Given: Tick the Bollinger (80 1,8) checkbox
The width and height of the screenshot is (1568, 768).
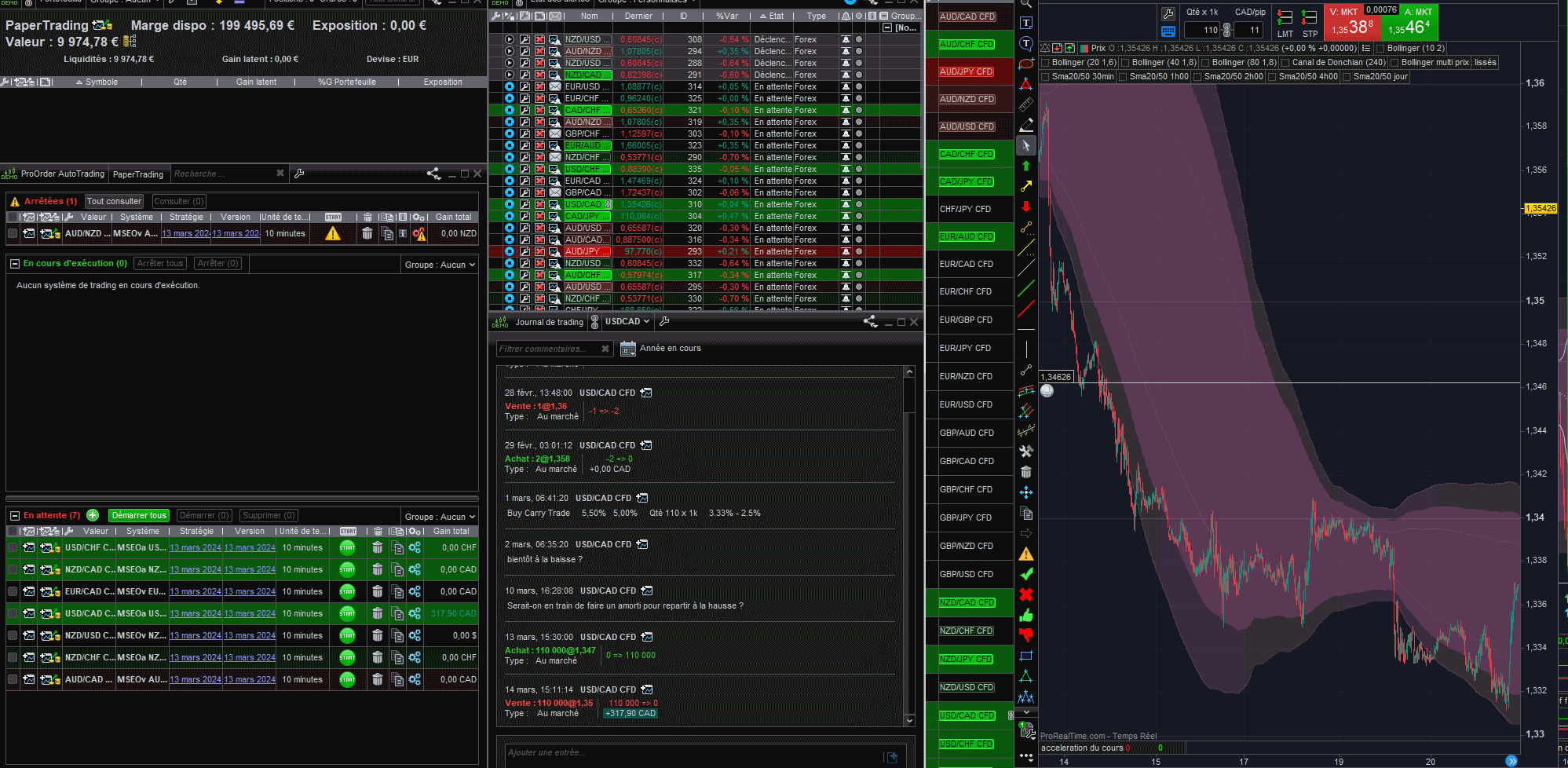Looking at the screenshot, I should 1205,63.
